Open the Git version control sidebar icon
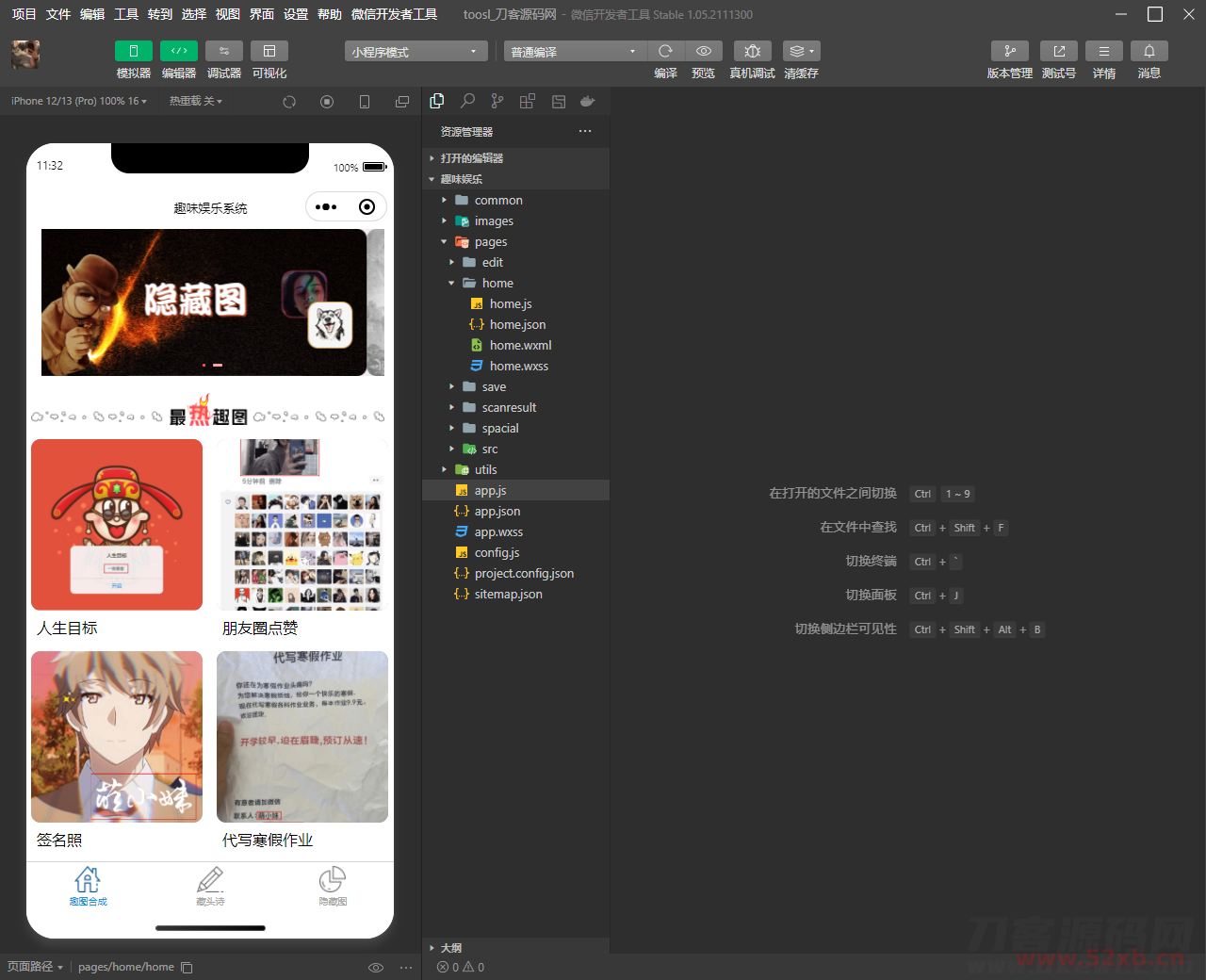 click(x=497, y=101)
